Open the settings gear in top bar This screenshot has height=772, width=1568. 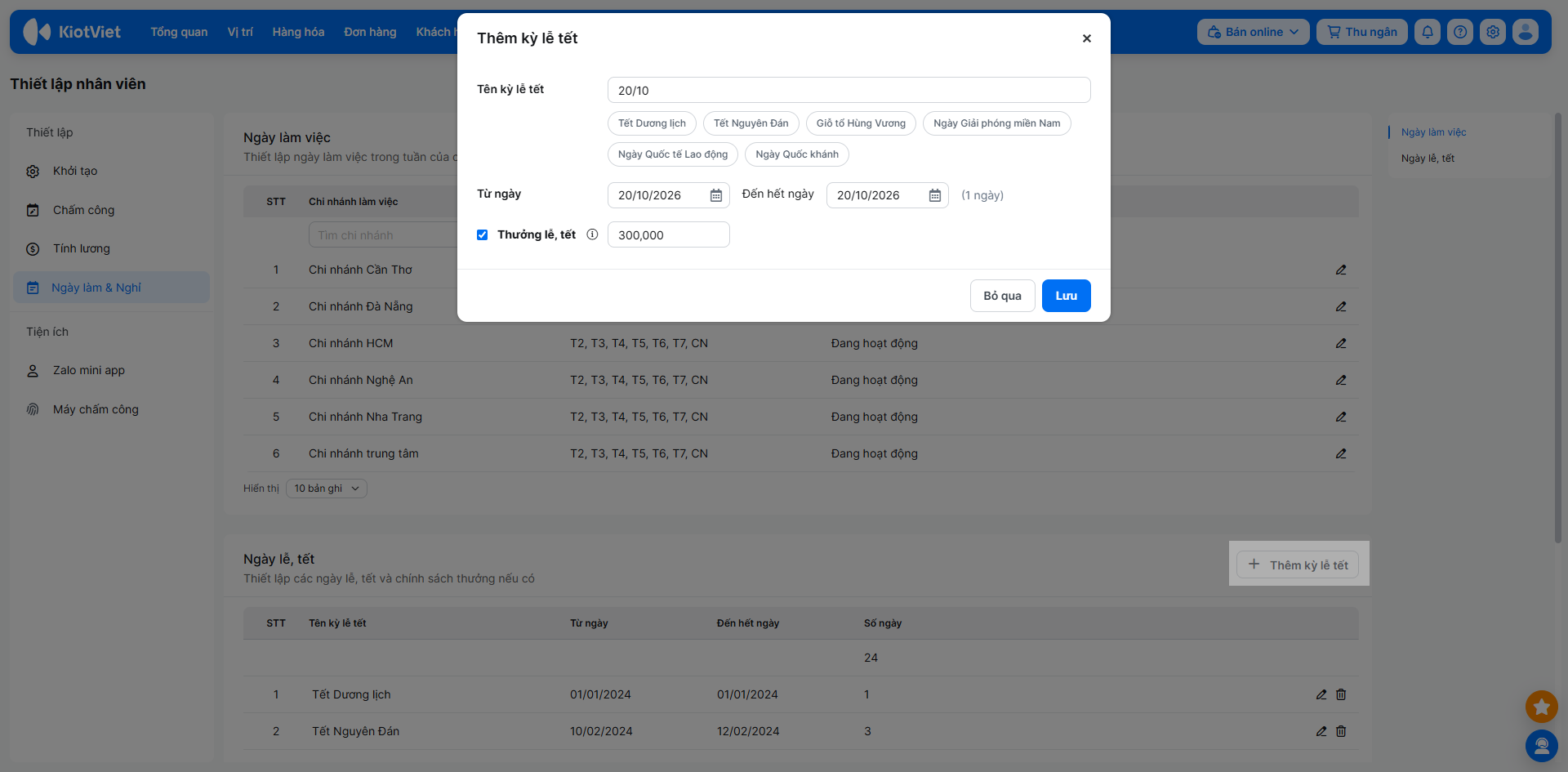click(1493, 32)
